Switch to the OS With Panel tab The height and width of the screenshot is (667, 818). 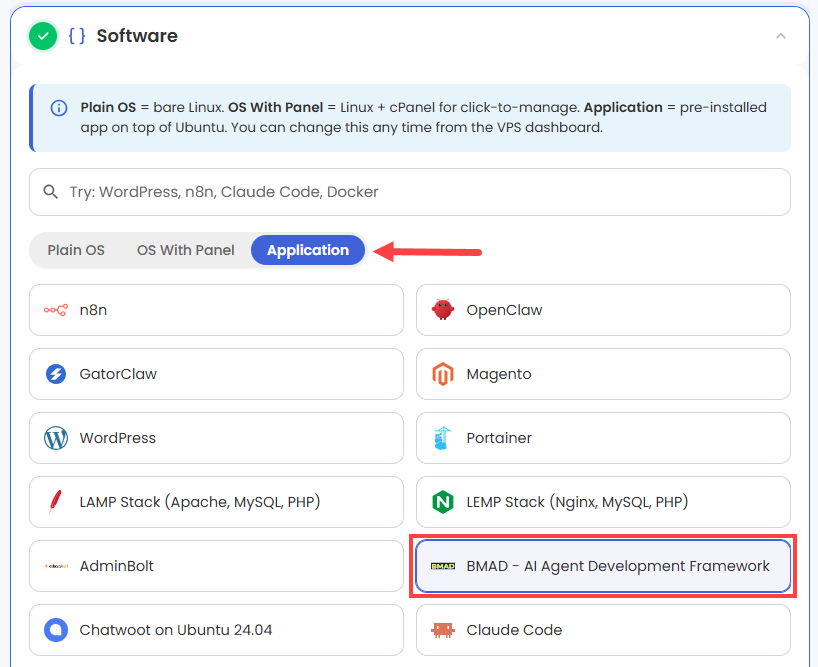pos(186,250)
